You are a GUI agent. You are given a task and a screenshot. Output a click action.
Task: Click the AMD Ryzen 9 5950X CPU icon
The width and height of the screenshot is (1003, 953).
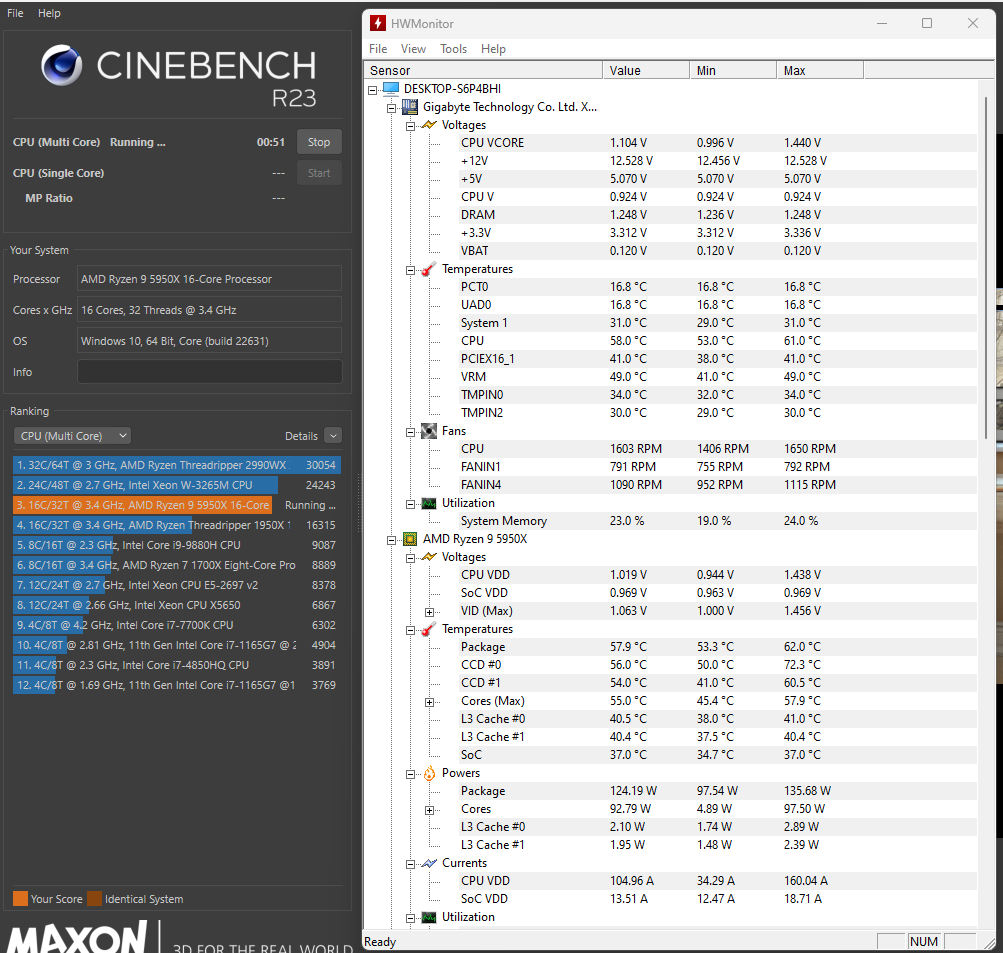pyautogui.click(x=410, y=539)
